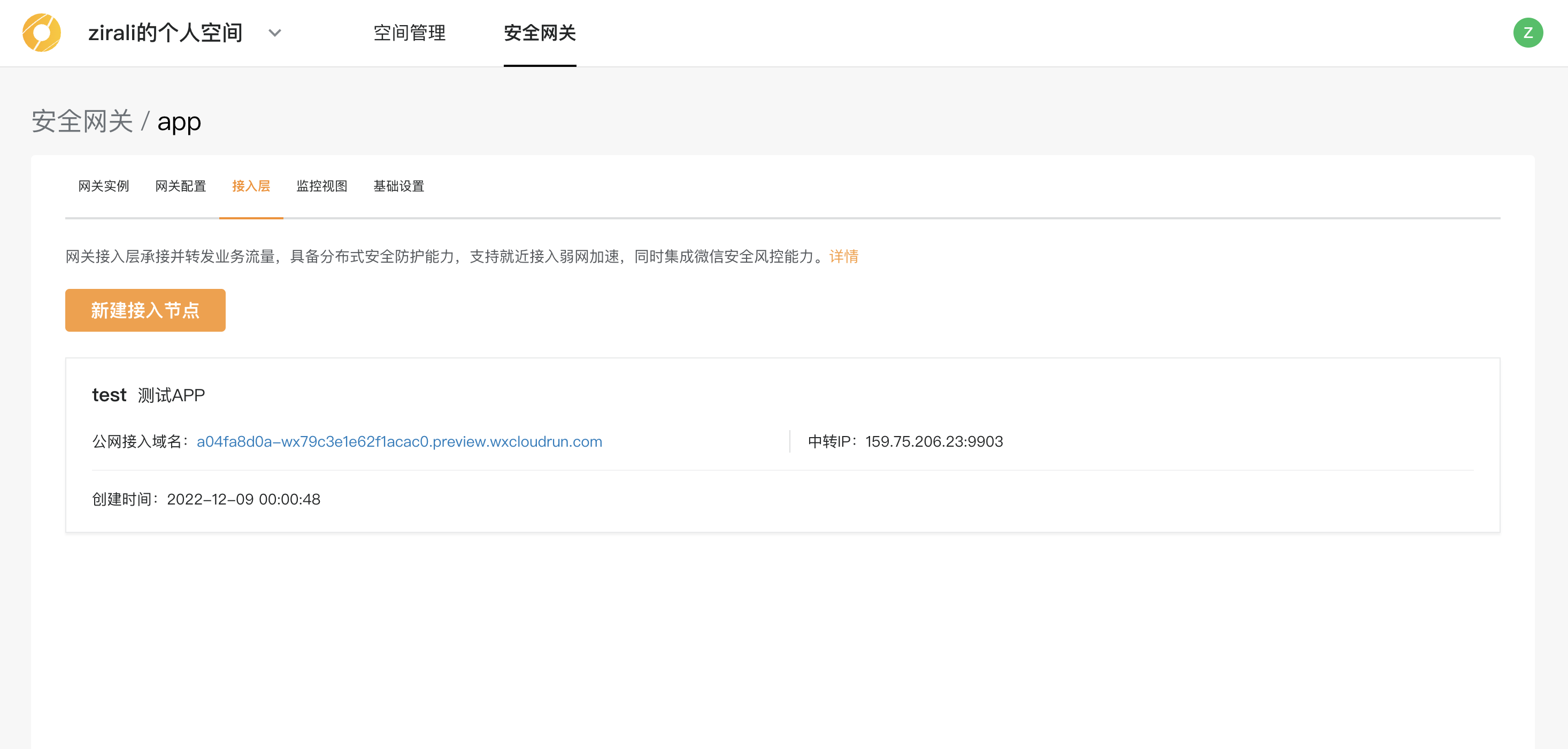Open the 基础设置 tab
Image resolution: width=1568 pixels, height=749 pixels.
click(398, 186)
